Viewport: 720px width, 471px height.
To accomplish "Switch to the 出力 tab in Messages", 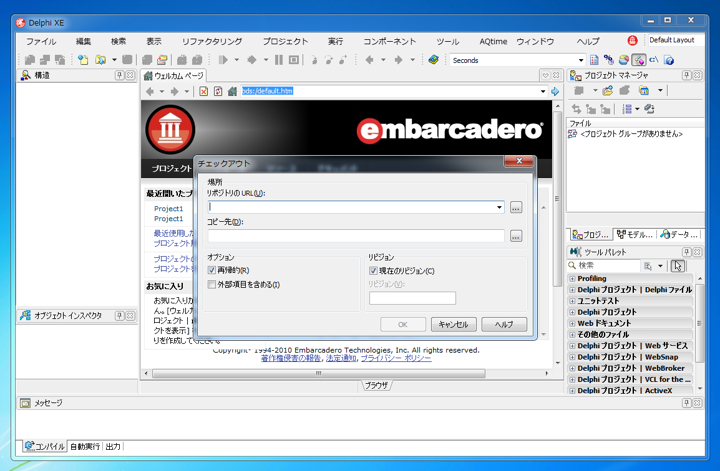I will coord(113,446).
